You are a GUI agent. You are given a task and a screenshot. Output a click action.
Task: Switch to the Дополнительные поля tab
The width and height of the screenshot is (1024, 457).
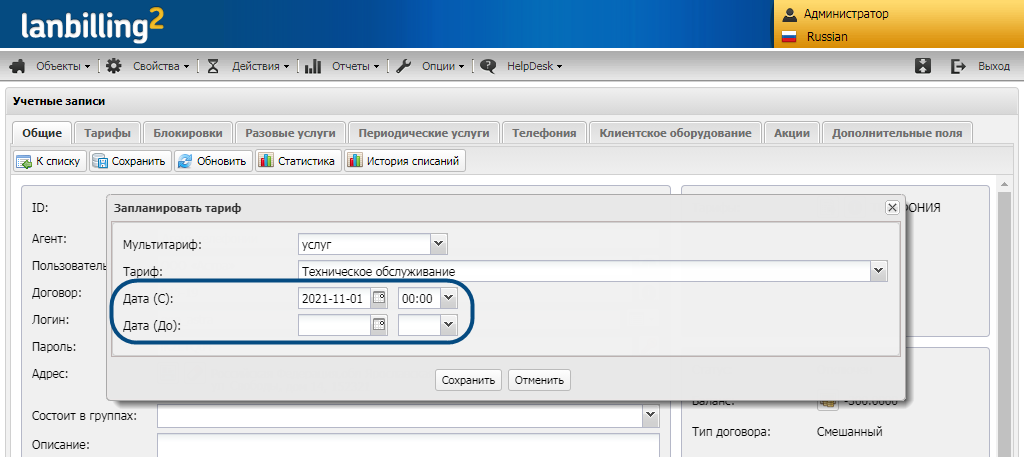(897, 133)
